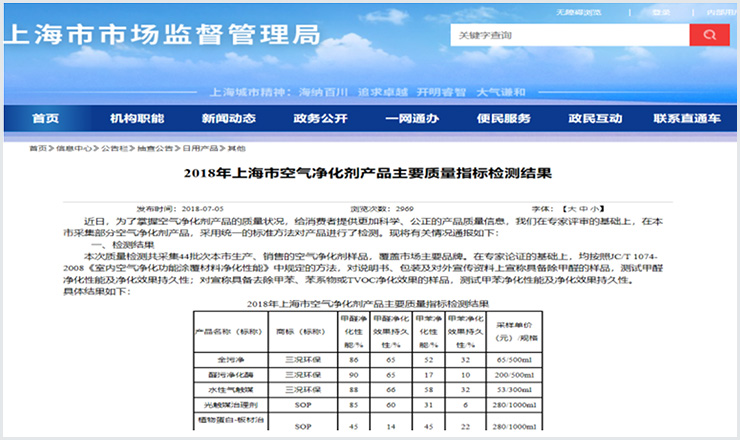
Task: Open the 新闻动态 nav tab
Action: [x=228, y=118]
